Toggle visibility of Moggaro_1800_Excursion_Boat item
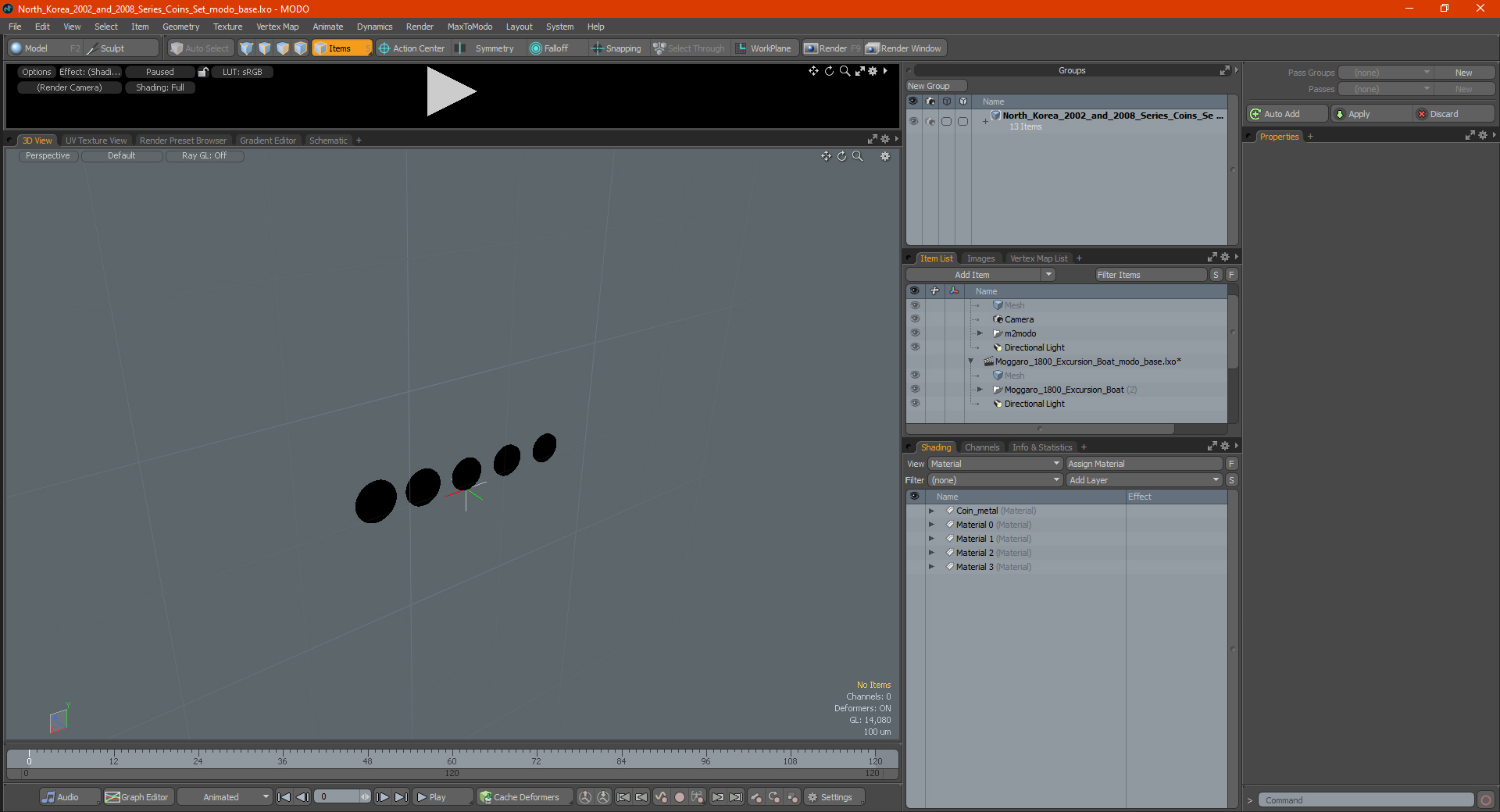This screenshot has width=1500, height=812. click(x=914, y=390)
